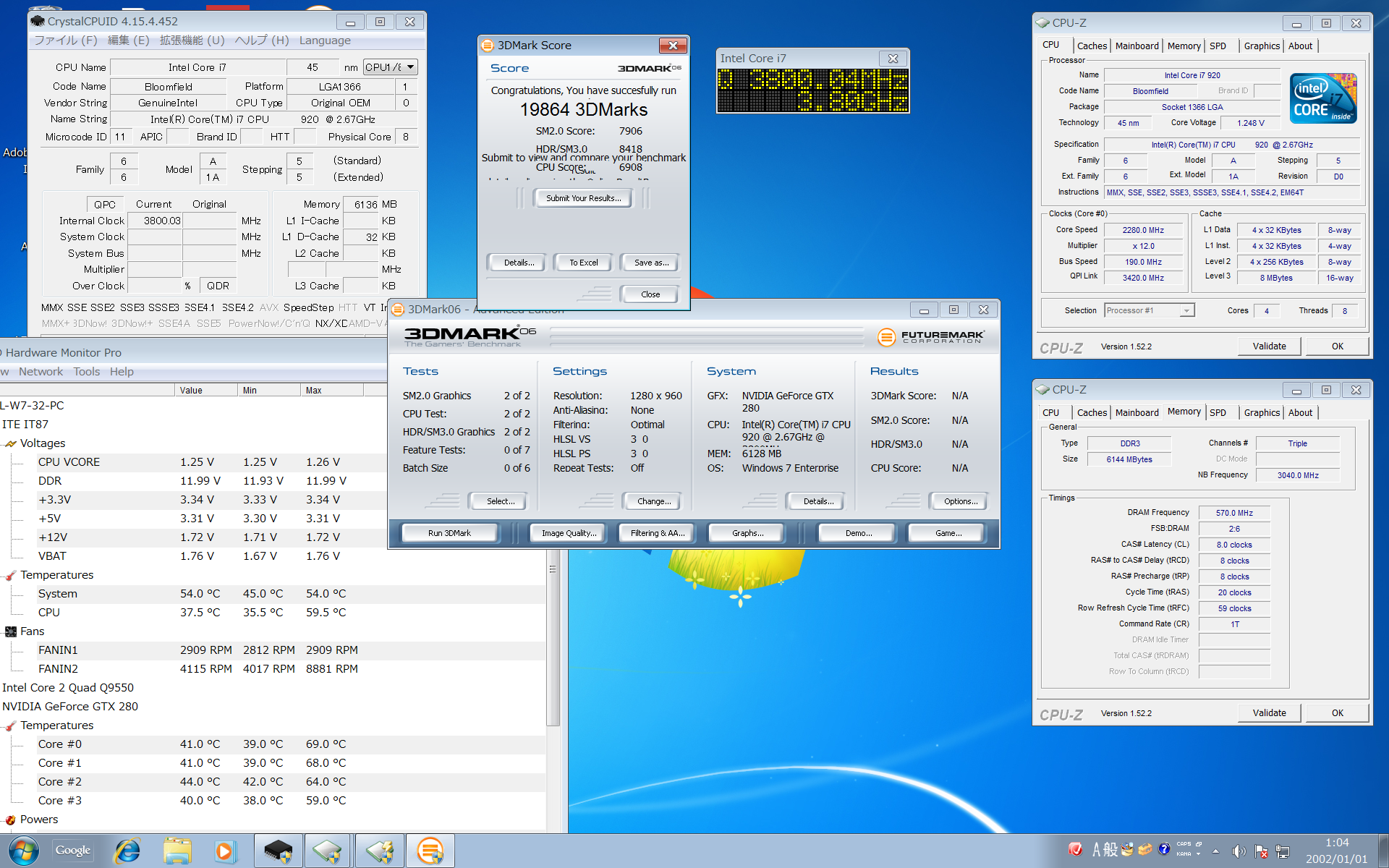Click the Futuremark Corporation logo

[x=930, y=337]
